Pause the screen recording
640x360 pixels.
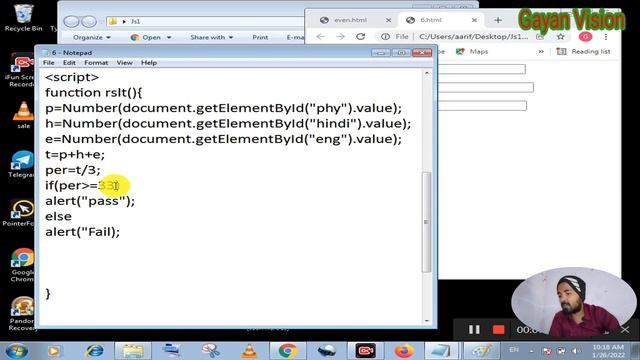(x=474, y=329)
